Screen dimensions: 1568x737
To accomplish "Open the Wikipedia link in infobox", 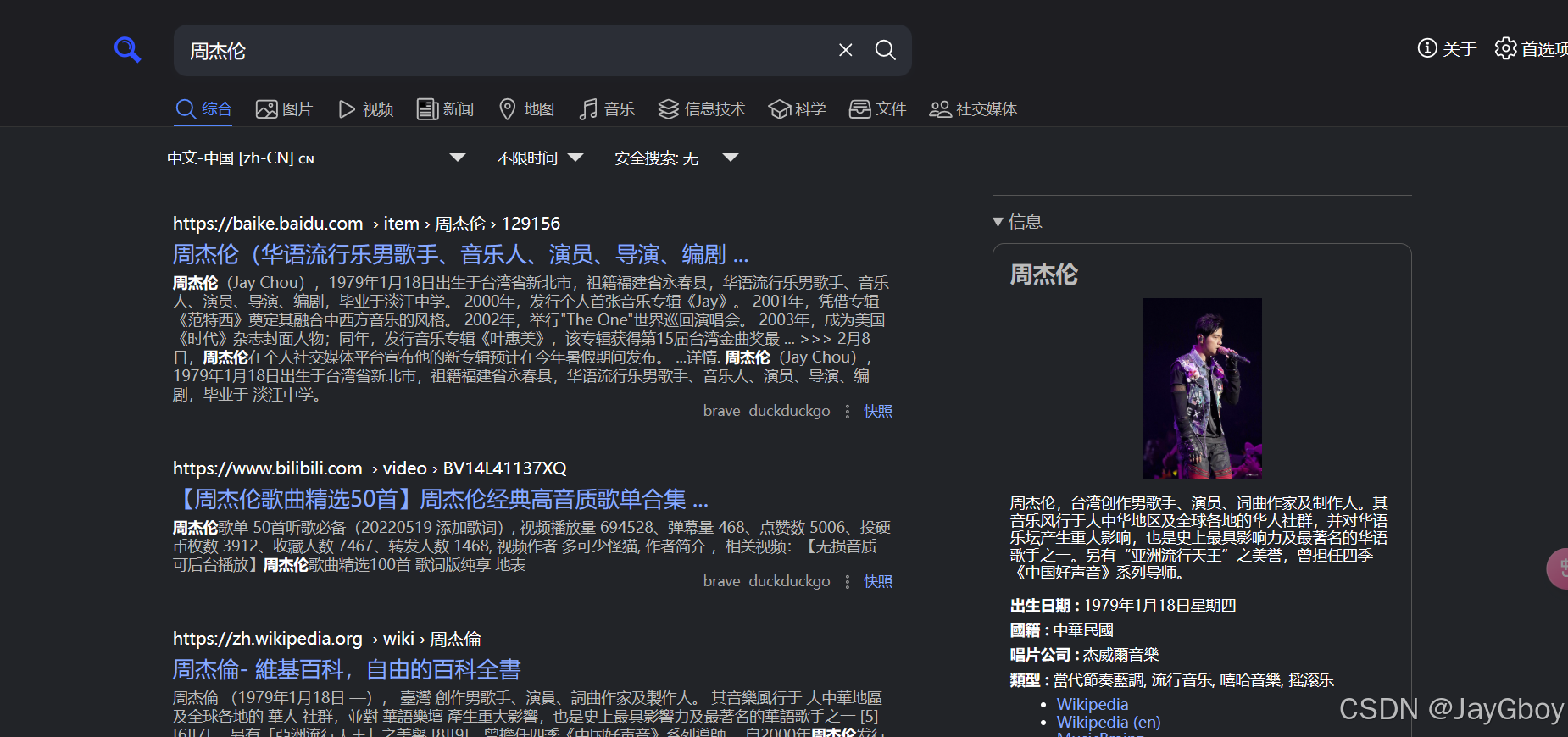I will click(1093, 704).
